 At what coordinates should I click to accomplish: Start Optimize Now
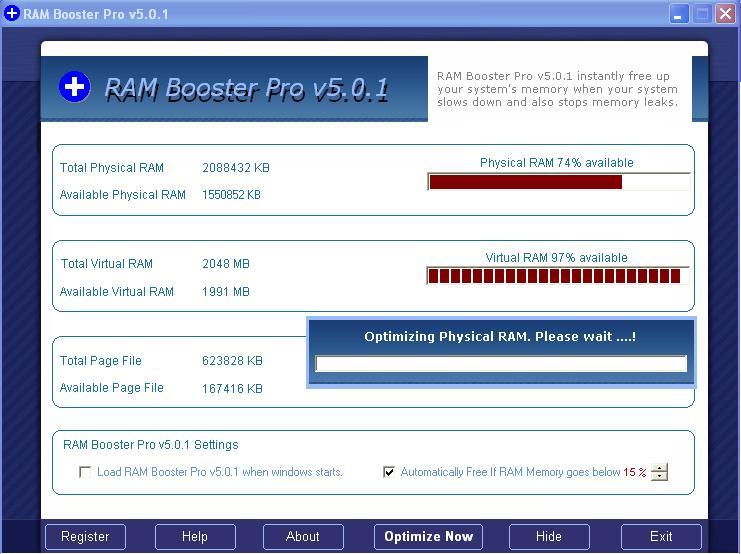click(428, 537)
